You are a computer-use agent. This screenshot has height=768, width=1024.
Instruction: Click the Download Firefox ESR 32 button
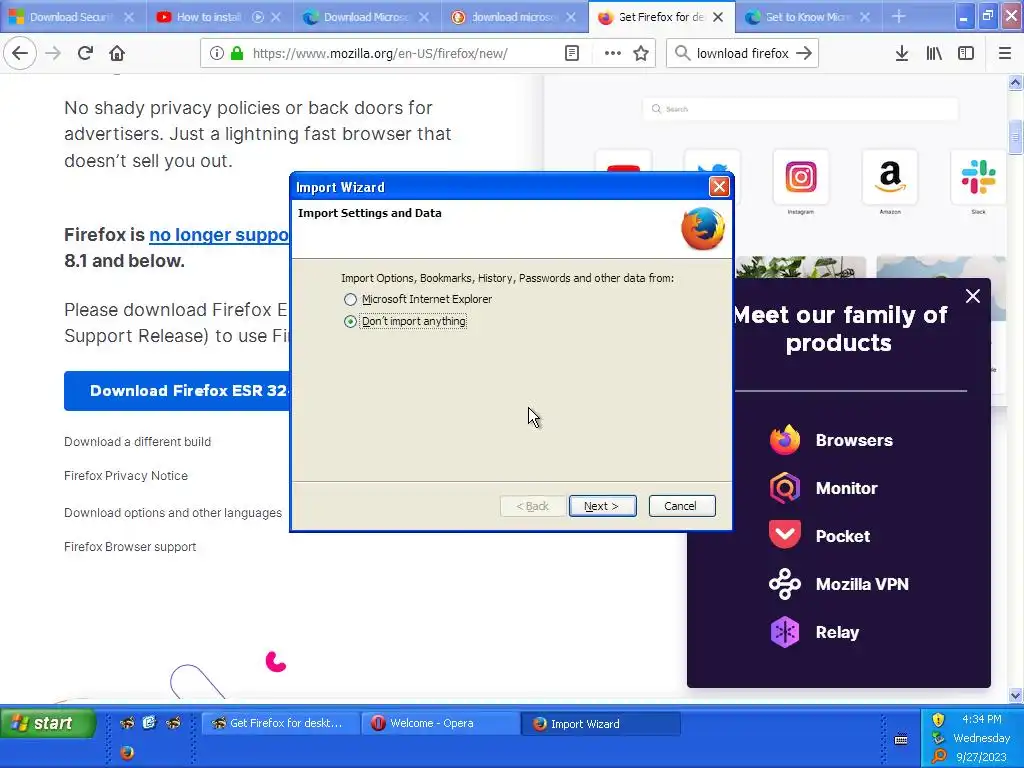pos(178,391)
